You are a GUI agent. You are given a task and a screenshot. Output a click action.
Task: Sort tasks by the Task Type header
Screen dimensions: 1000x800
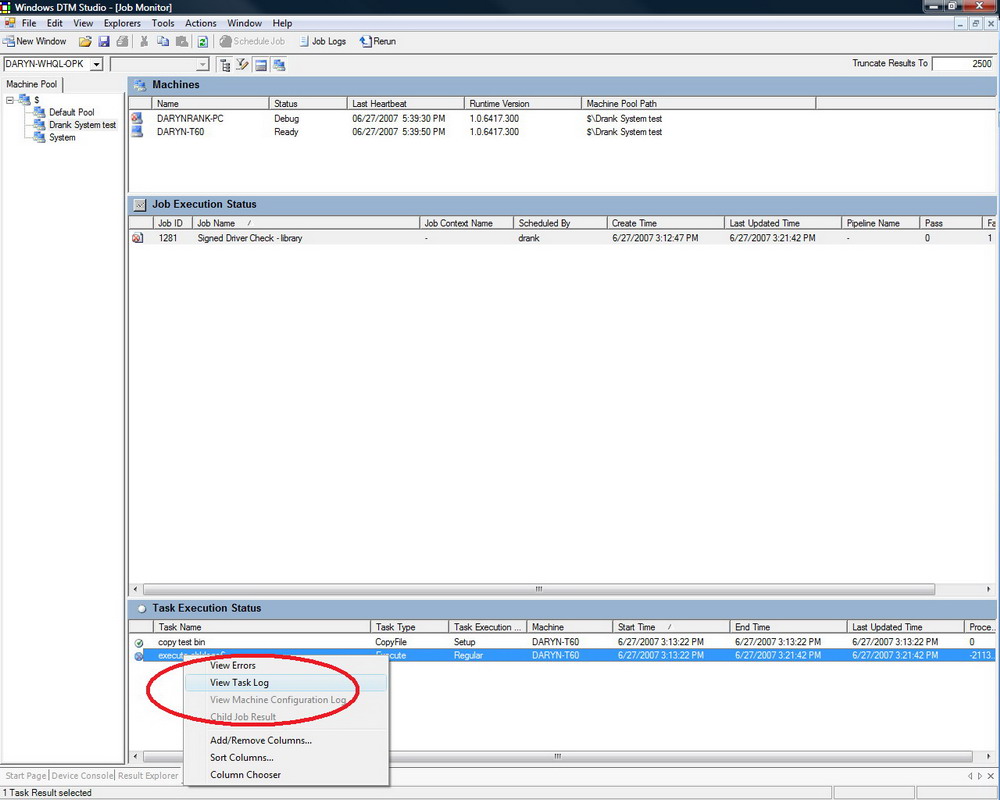[x=409, y=627]
